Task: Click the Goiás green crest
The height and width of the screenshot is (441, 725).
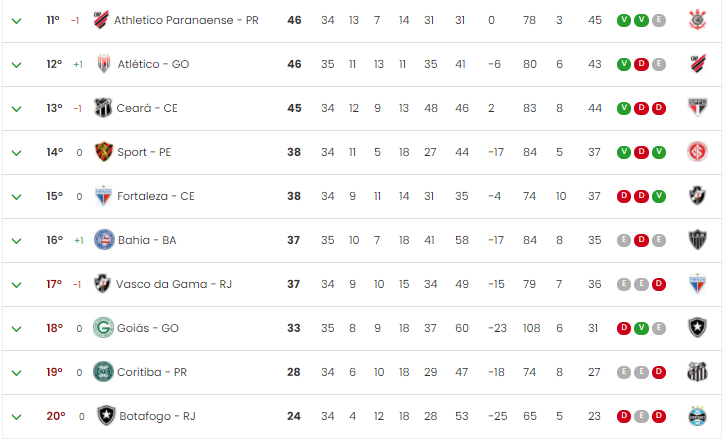Action: click(x=103, y=328)
